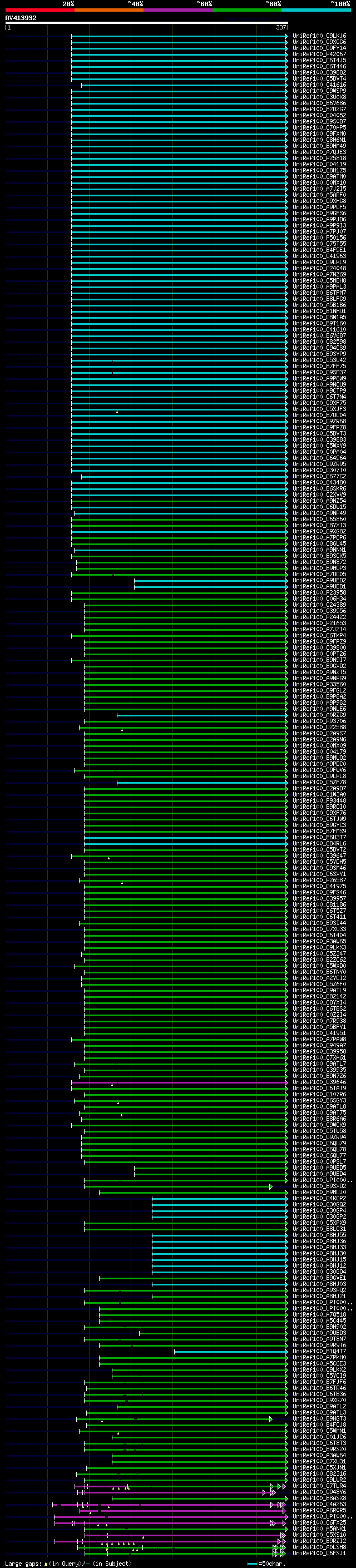Open hit UniRef100_O82316

(319, 1473)
